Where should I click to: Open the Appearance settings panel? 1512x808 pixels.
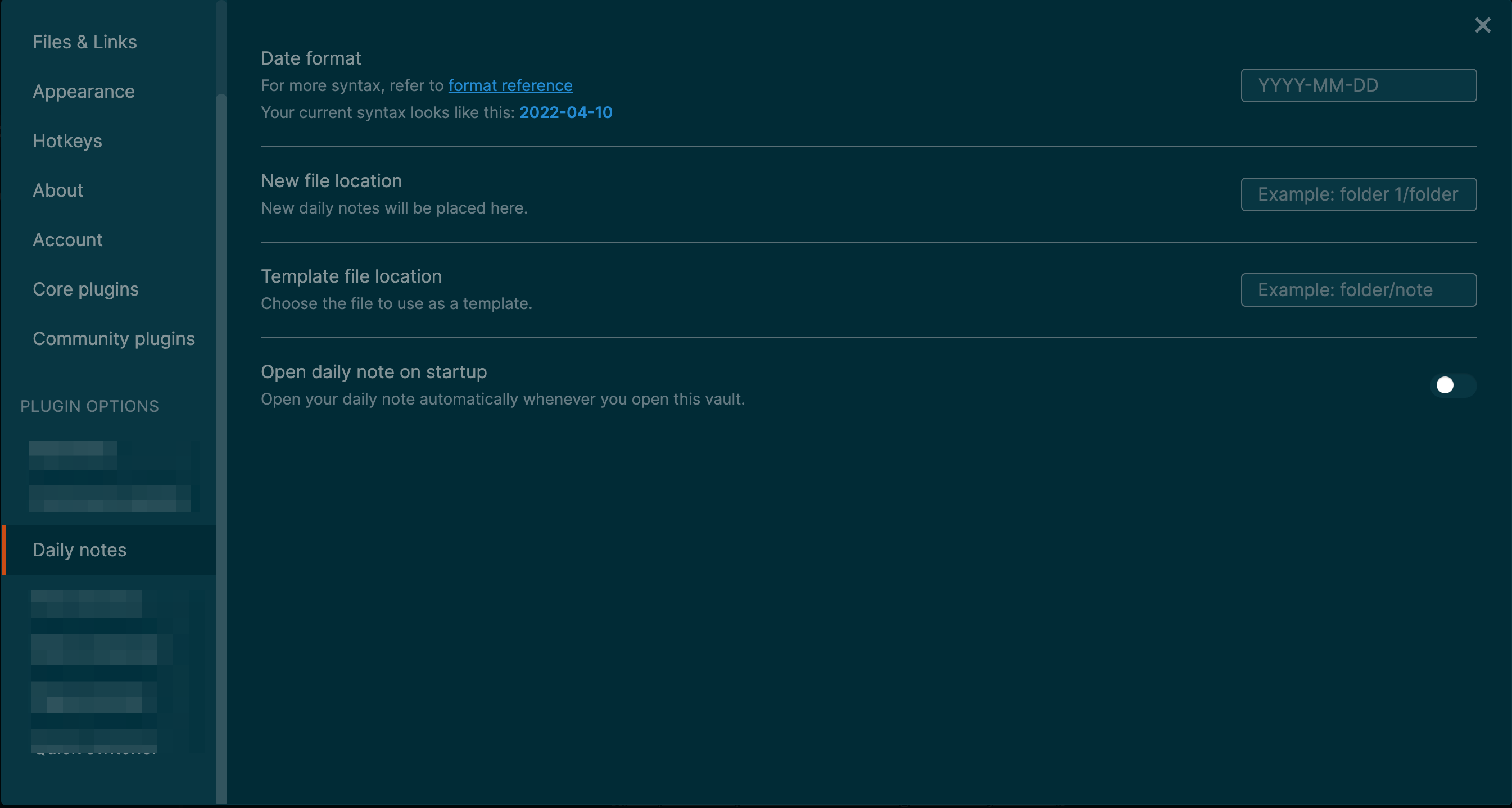tap(84, 91)
